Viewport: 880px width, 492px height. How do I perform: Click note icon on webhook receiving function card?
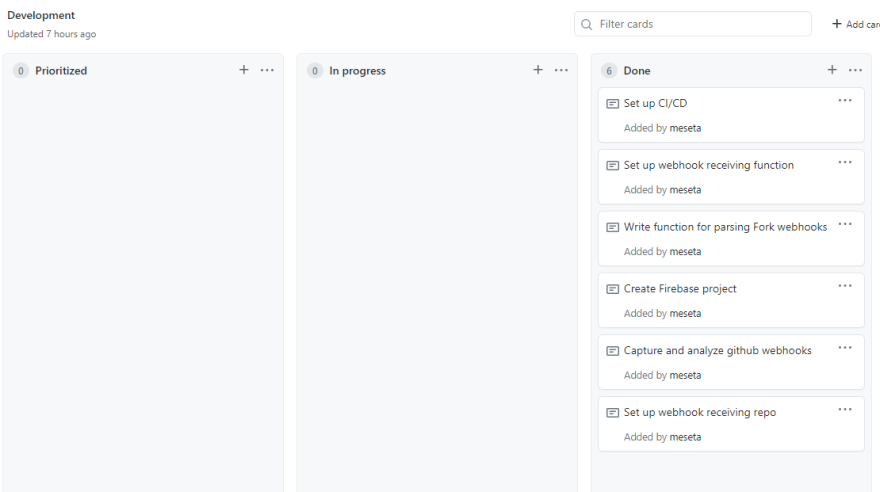tap(612, 165)
